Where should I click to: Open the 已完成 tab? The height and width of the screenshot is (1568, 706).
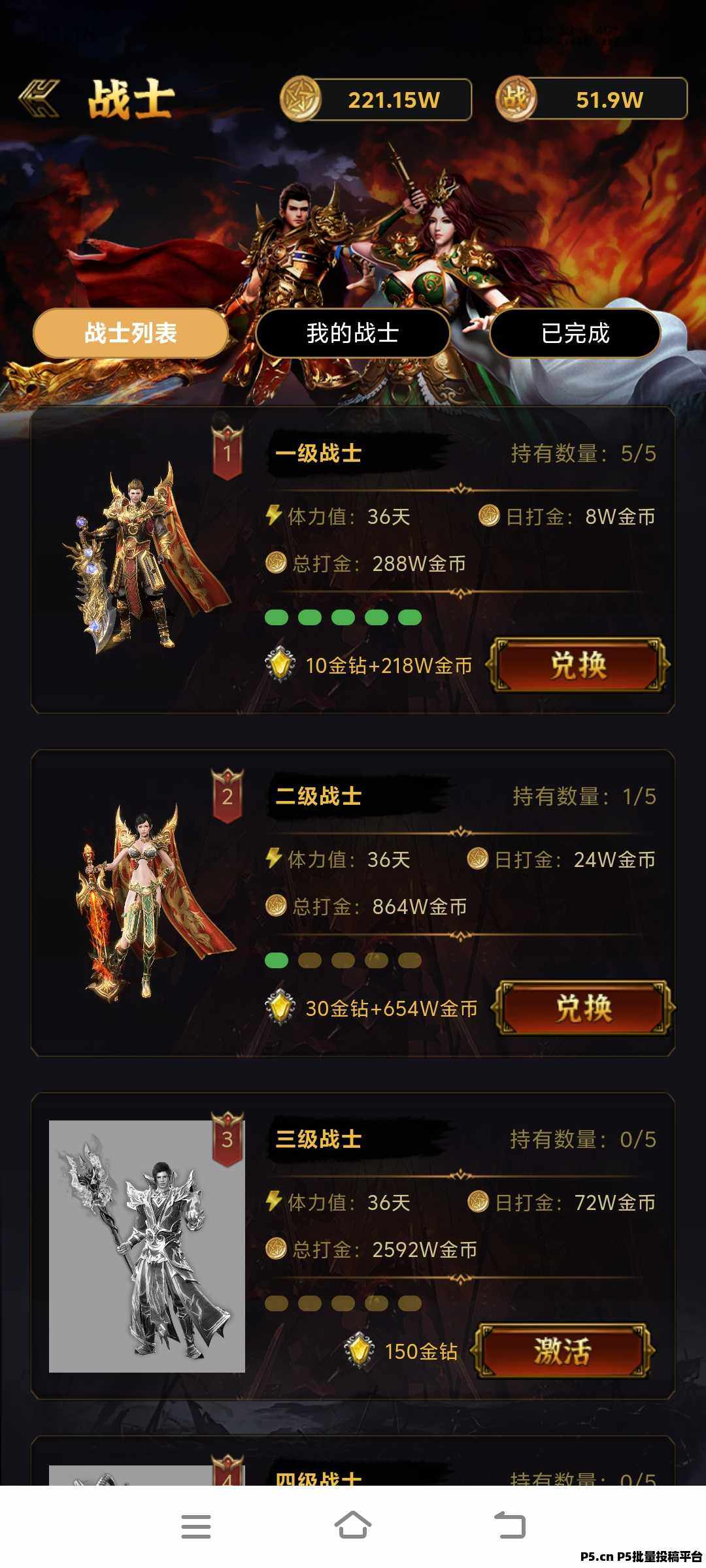(x=575, y=333)
